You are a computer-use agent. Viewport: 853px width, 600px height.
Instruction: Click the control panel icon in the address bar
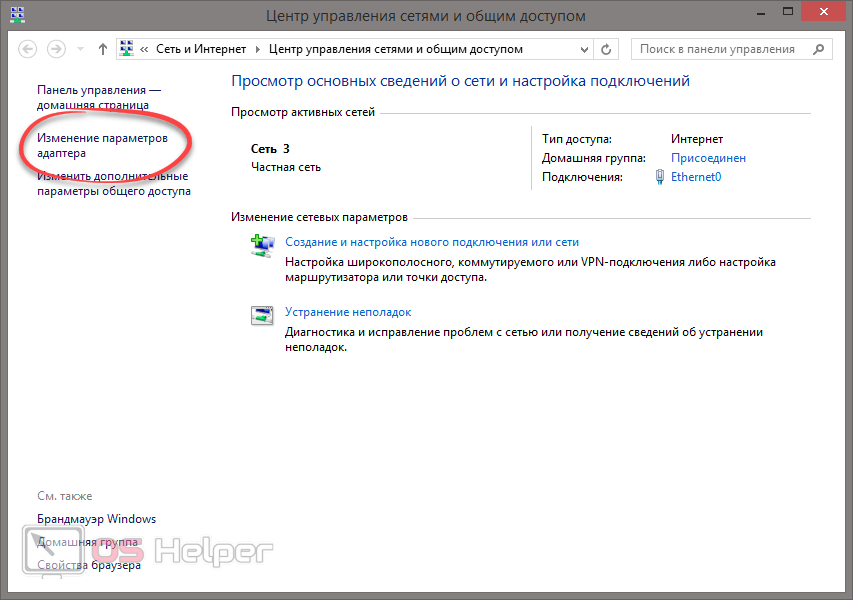click(x=127, y=49)
